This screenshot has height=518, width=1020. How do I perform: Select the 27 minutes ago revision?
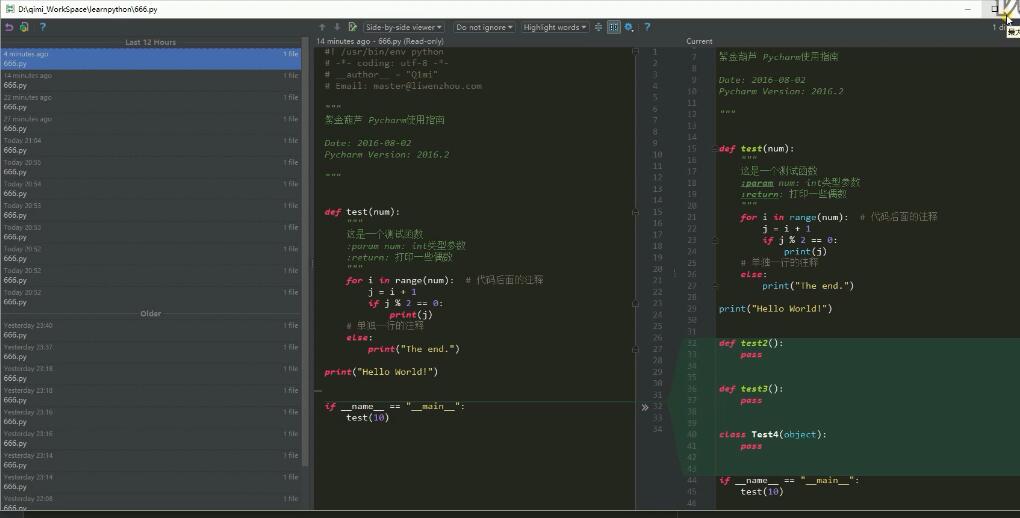(x=151, y=124)
